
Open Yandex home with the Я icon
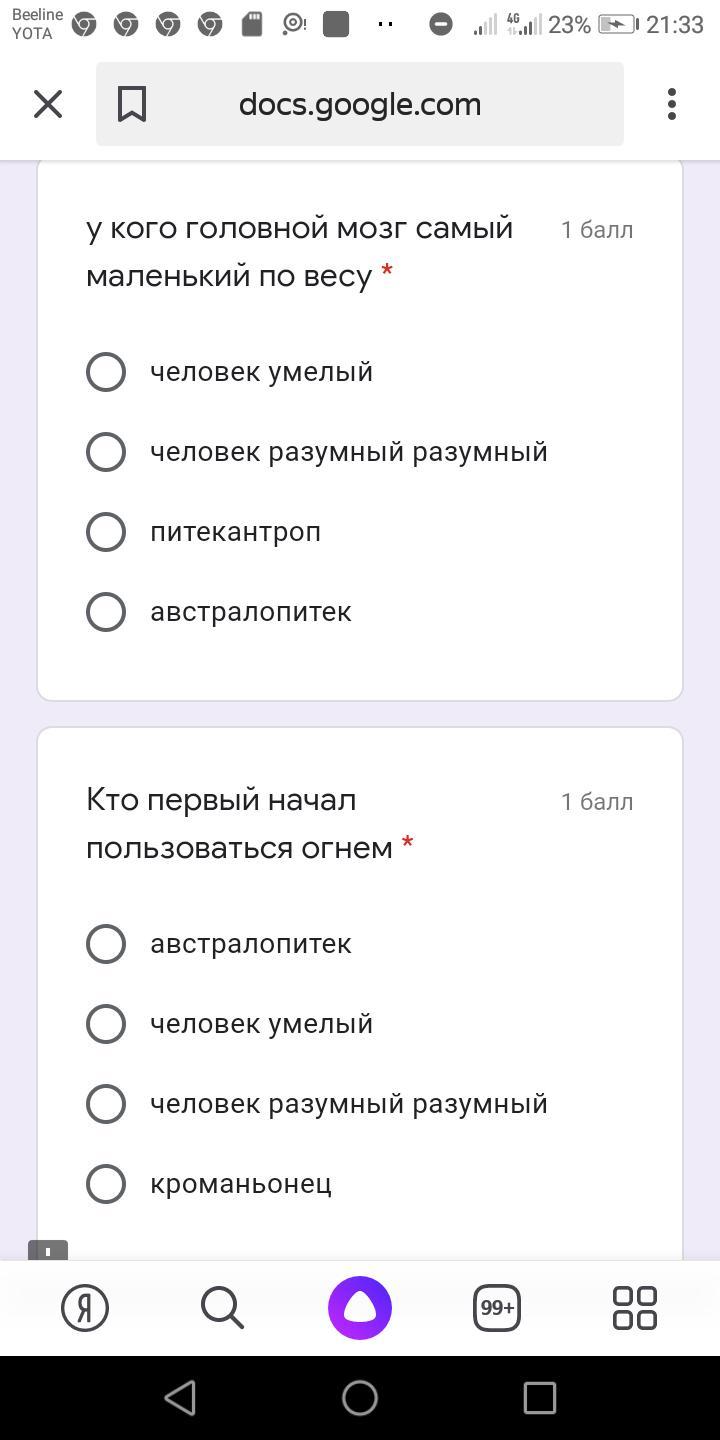pos(85,1307)
